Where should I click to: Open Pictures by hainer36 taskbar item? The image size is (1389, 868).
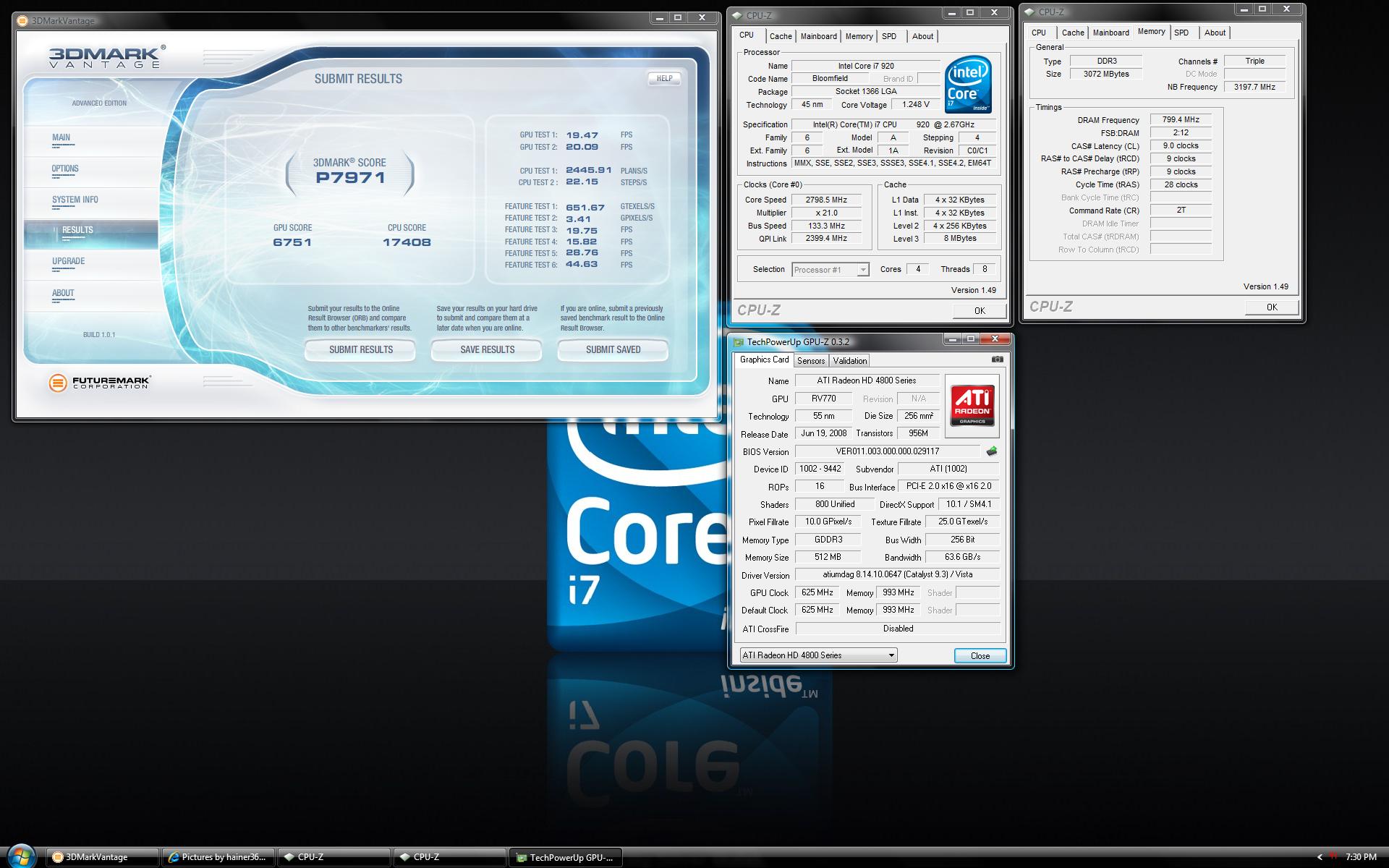(x=218, y=857)
